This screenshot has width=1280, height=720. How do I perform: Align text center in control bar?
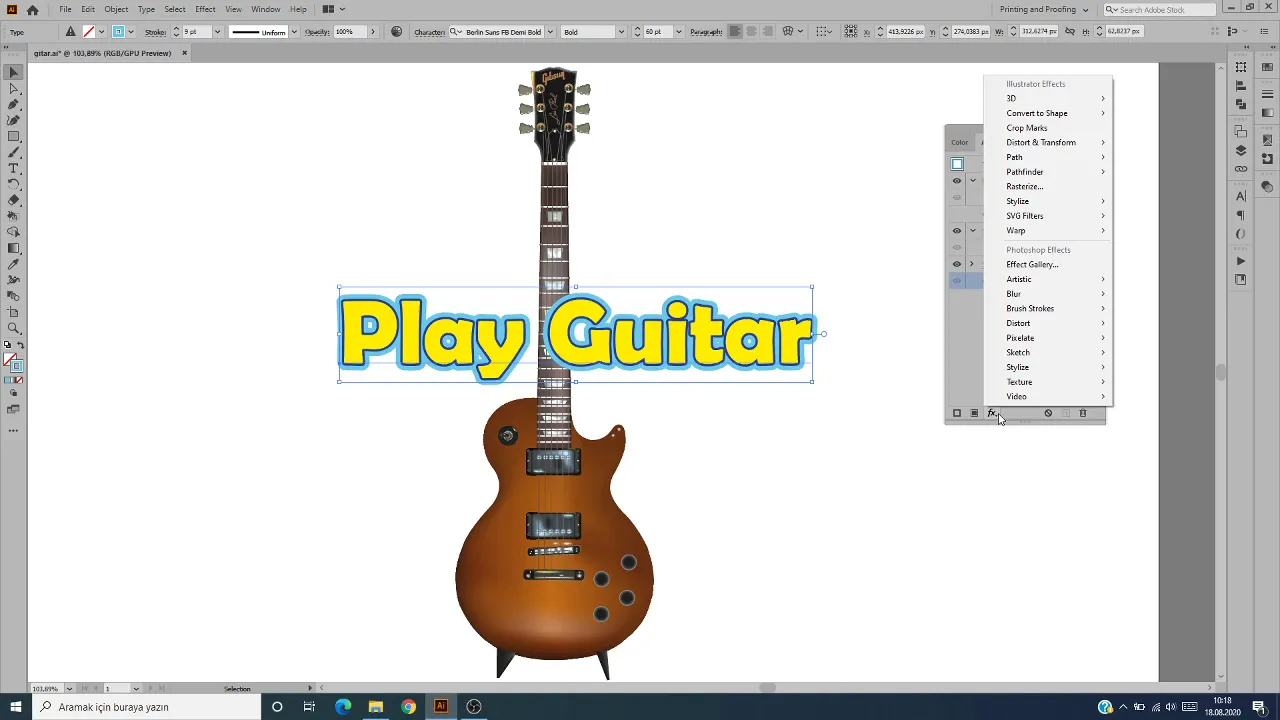751,32
